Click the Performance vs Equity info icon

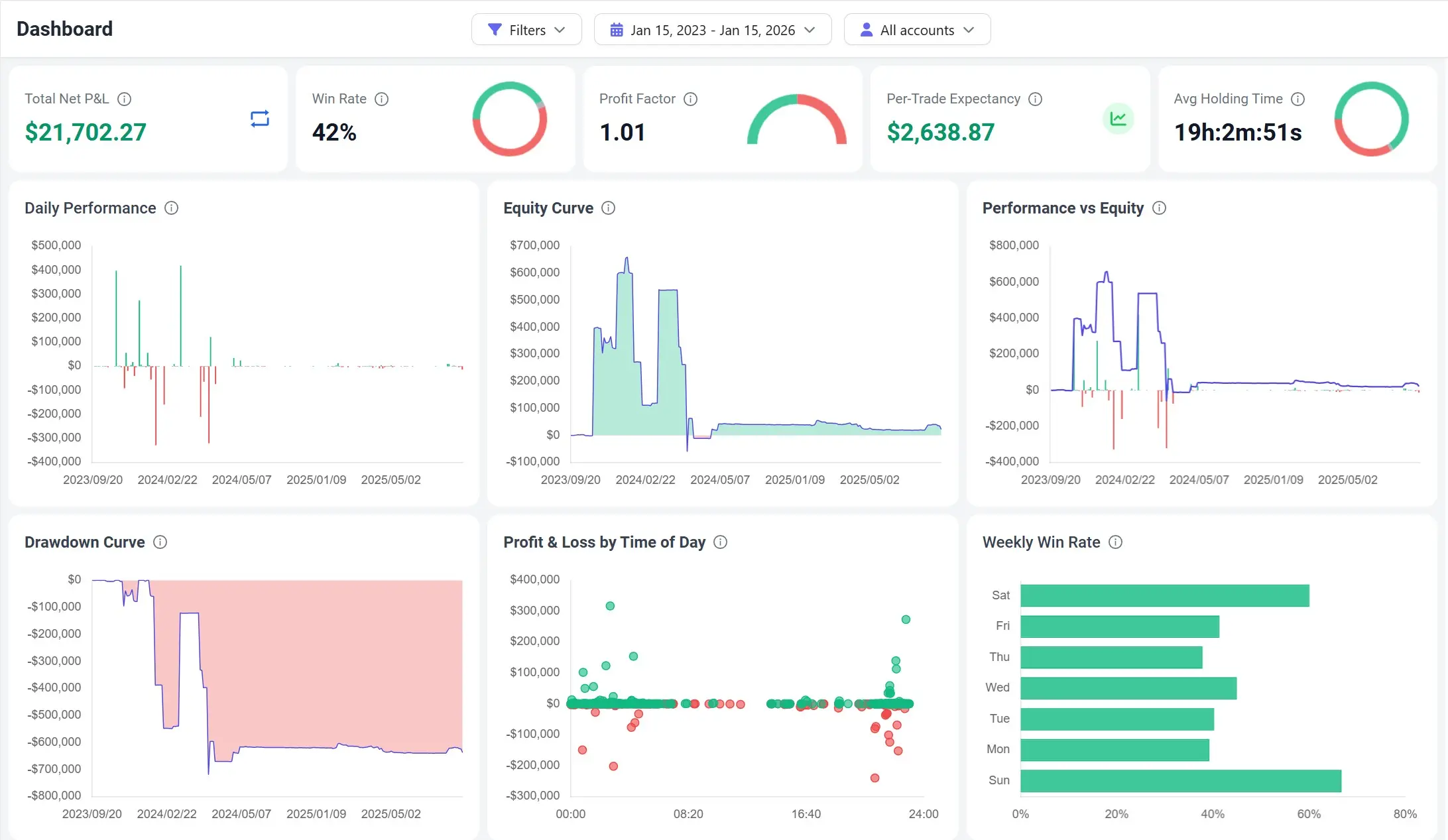pyautogui.click(x=1160, y=208)
